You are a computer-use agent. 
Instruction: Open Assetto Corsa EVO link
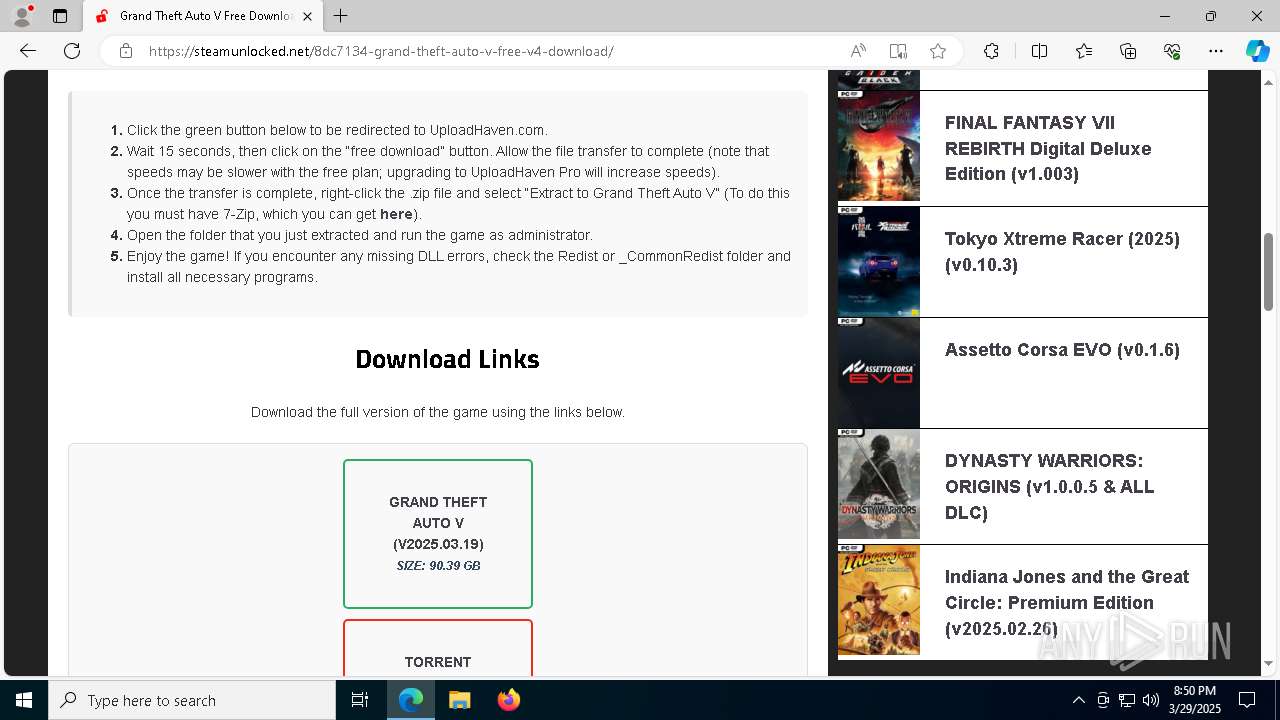click(x=1062, y=350)
